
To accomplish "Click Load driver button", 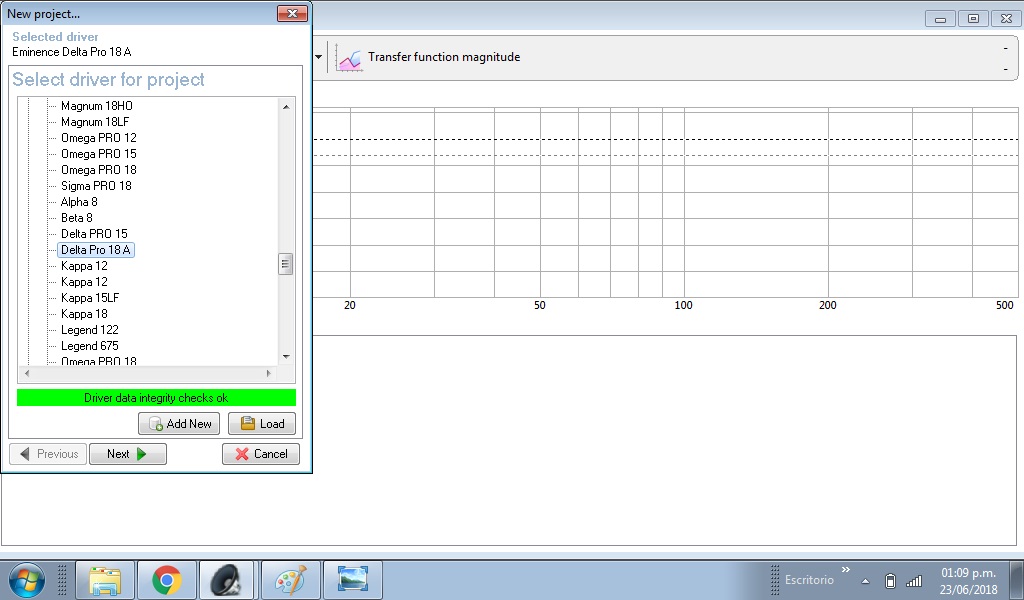I will (x=262, y=424).
